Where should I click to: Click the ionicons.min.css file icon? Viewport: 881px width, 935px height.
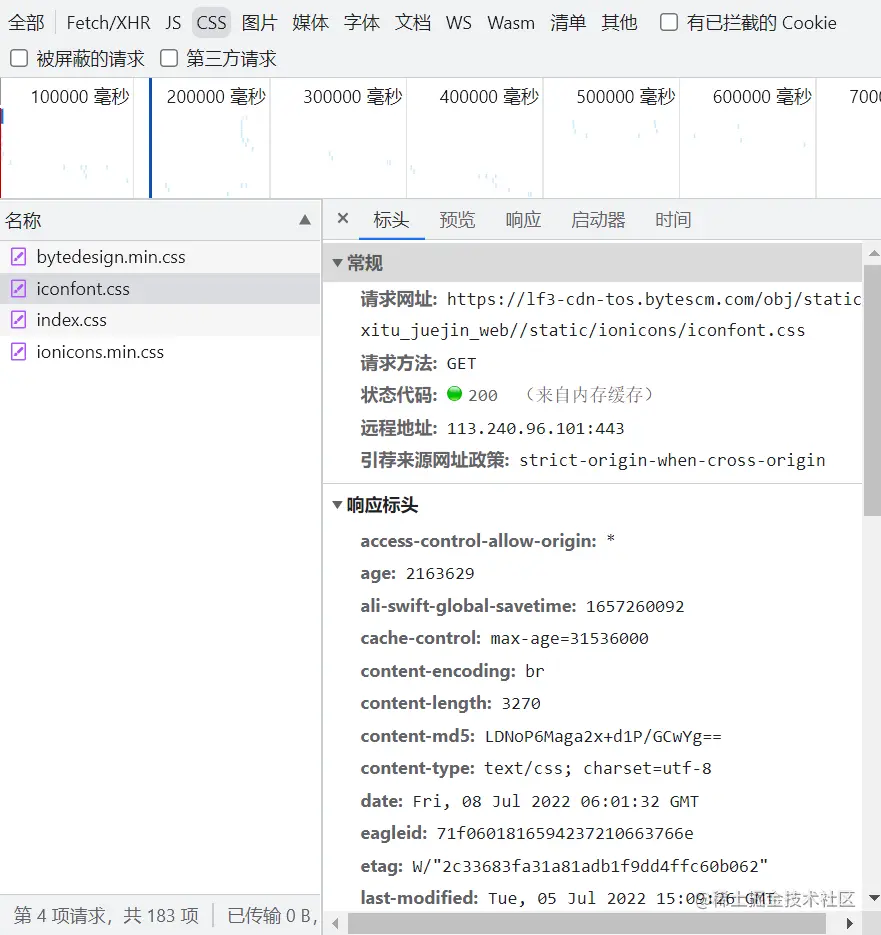click(x=18, y=352)
